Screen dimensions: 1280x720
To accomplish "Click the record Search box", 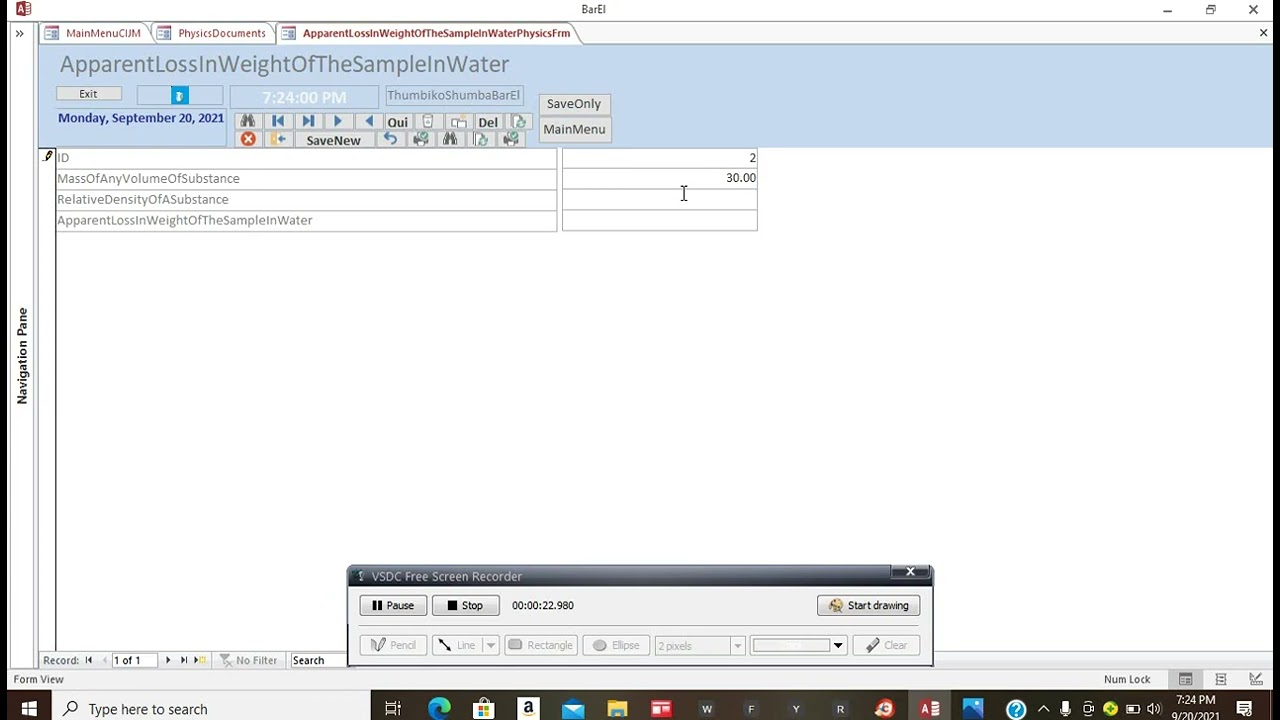I will coord(318,660).
